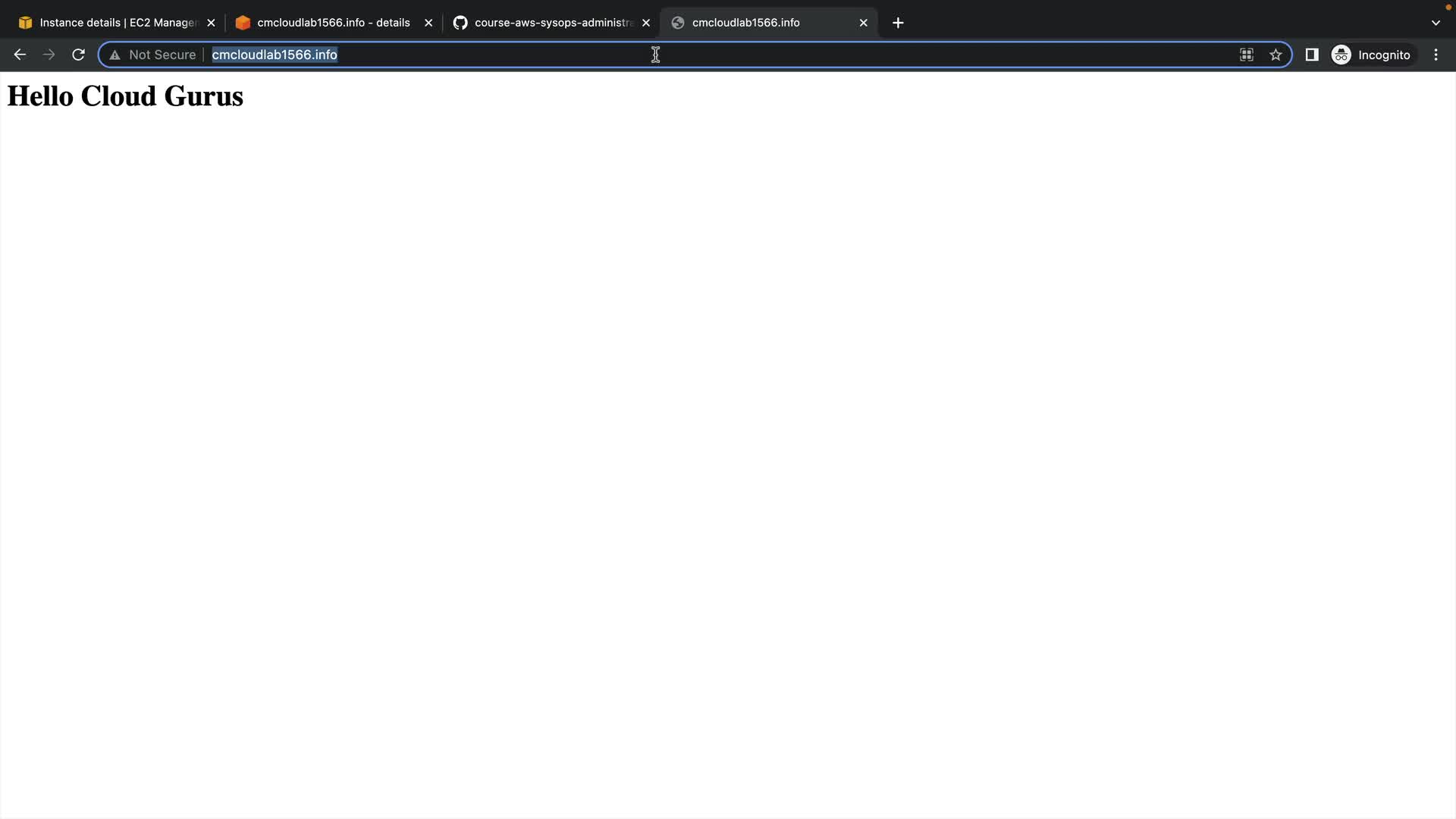Bookmark this page with the star icon
This screenshot has height=819, width=1456.
tap(1276, 55)
